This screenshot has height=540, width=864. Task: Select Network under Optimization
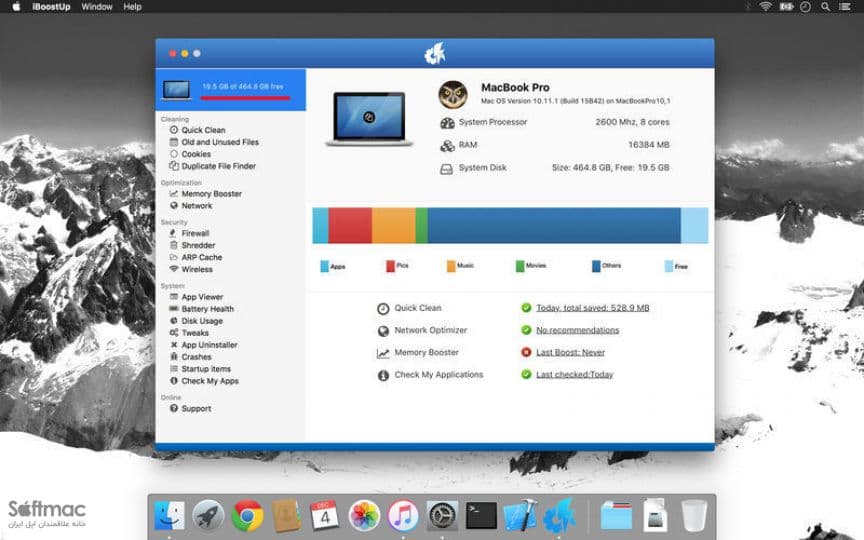pyautogui.click(x=197, y=206)
